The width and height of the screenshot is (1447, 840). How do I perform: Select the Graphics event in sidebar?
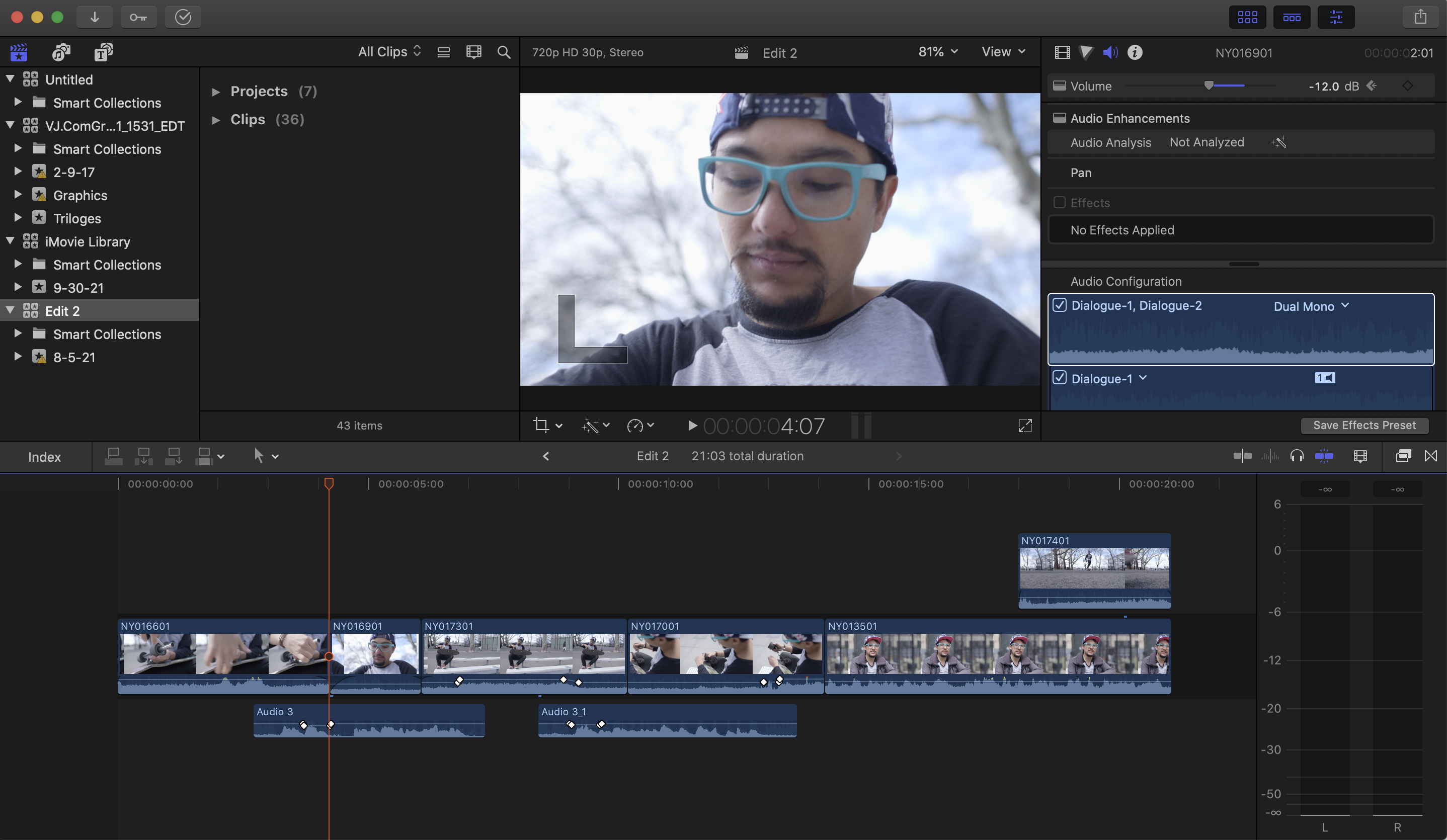click(x=80, y=195)
